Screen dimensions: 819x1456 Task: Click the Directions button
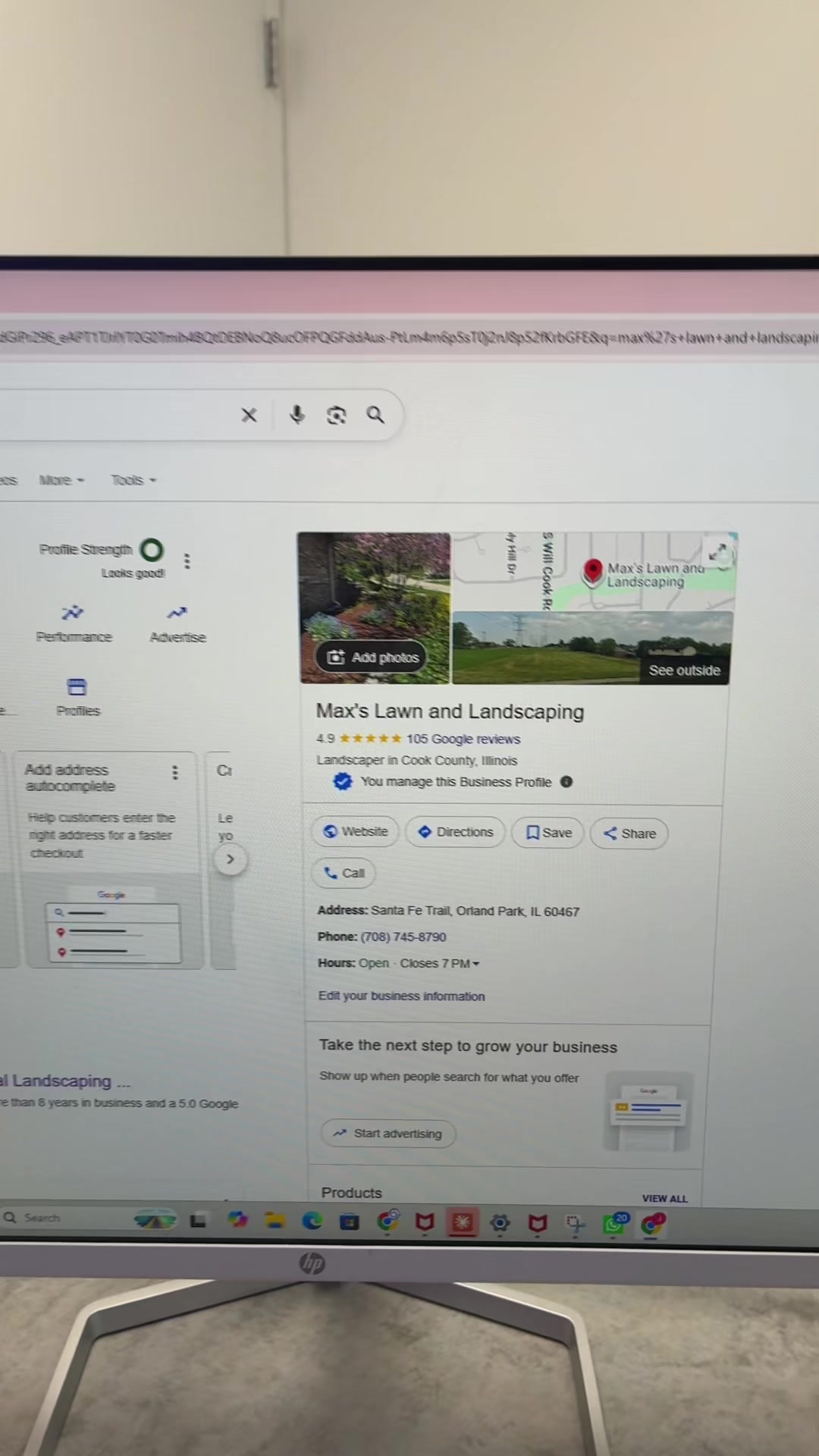(456, 832)
